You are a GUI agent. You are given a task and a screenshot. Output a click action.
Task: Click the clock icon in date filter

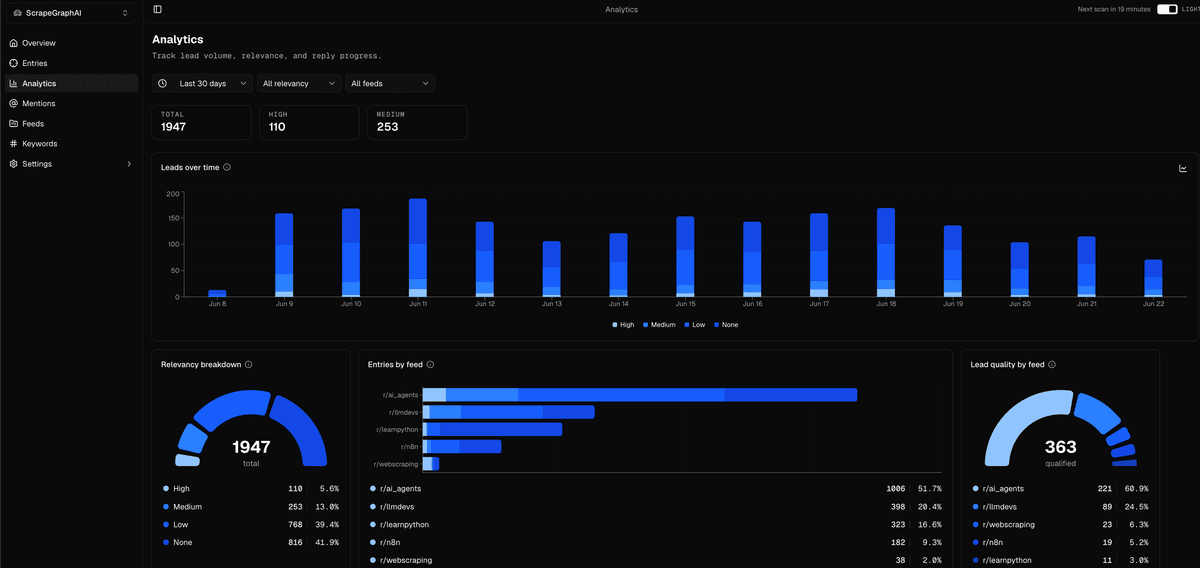[x=163, y=84]
